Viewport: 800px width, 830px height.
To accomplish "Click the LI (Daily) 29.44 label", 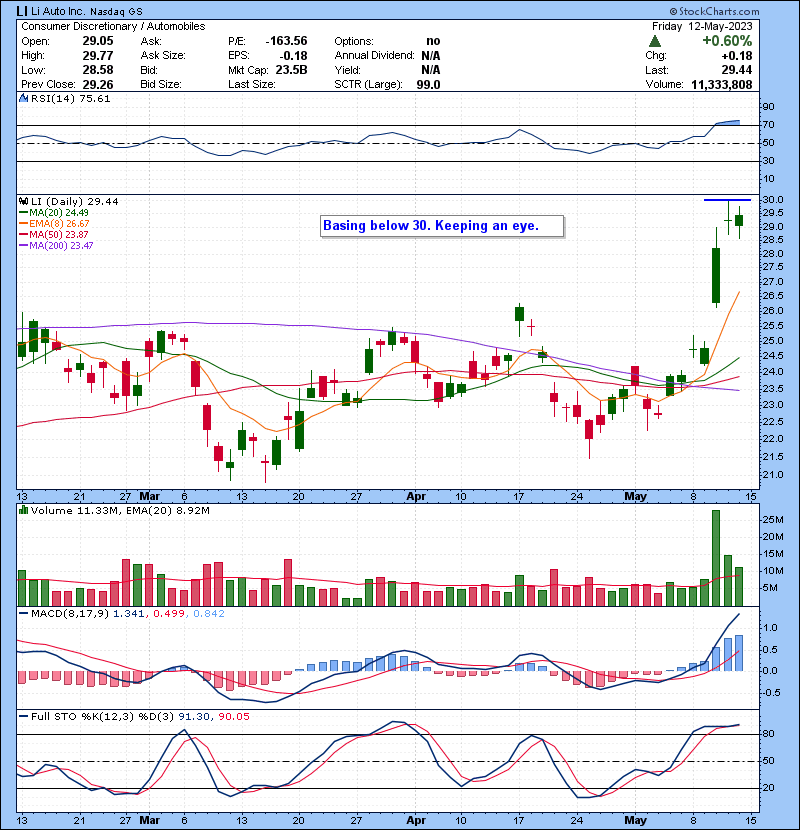I will (75, 201).
